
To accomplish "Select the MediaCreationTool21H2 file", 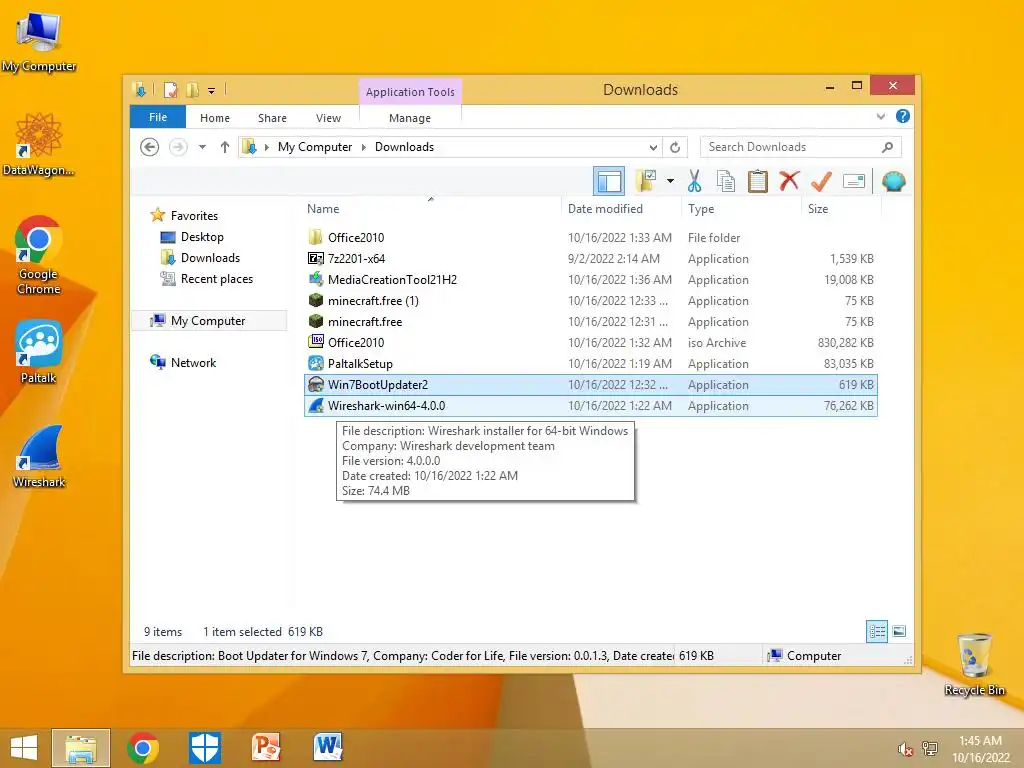I will click(x=591, y=280).
